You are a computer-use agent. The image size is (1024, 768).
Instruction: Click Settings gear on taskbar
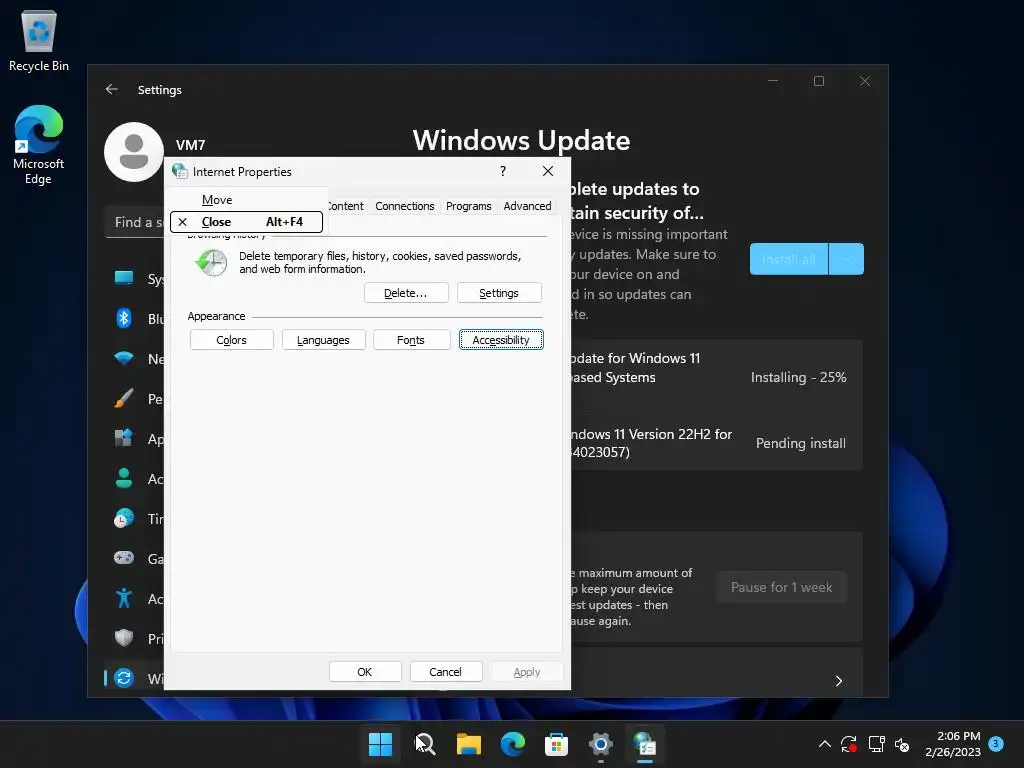click(x=601, y=744)
